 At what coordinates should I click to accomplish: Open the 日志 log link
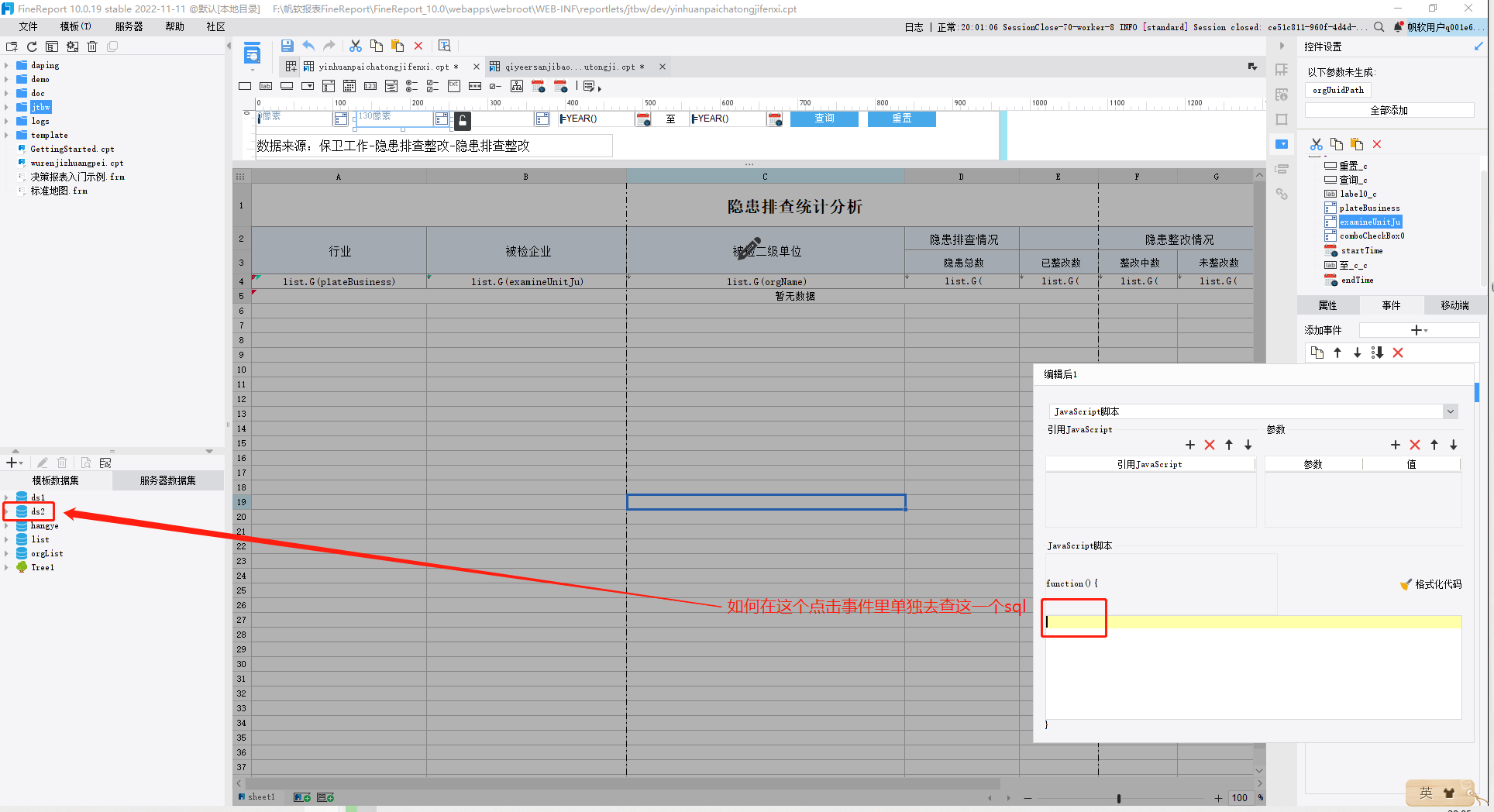pos(914,27)
